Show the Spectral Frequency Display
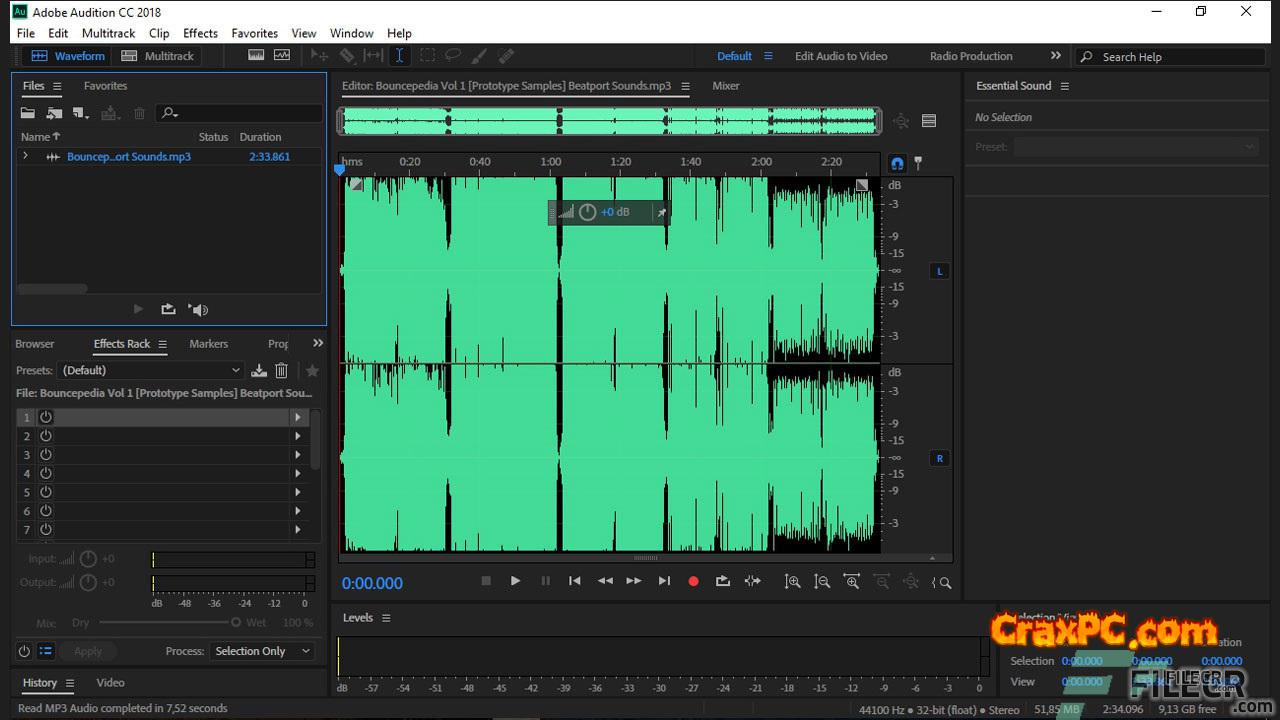Screen dimensions: 1280x720 (256, 56)
